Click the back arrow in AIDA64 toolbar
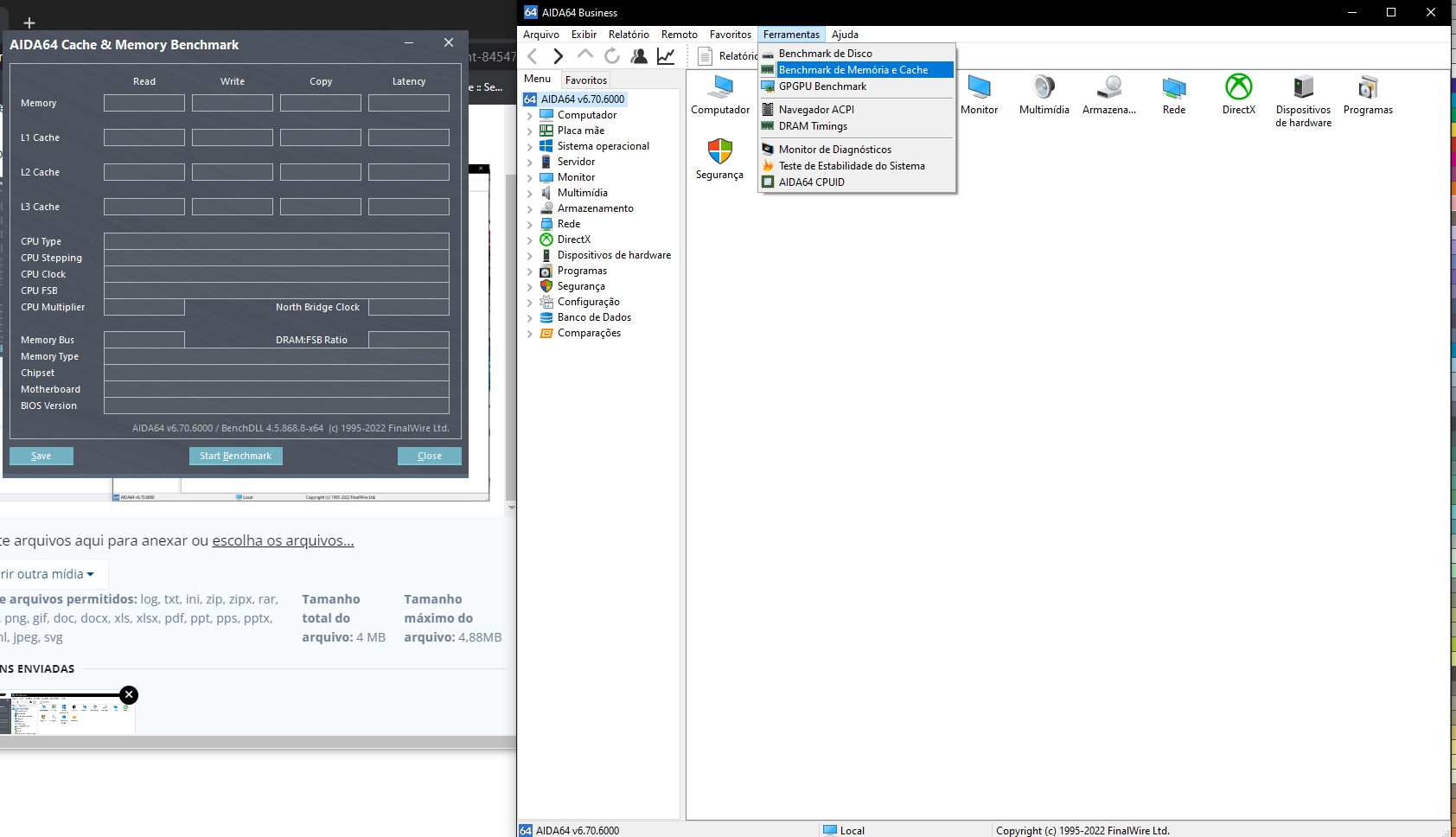The image size is (1456, 837). pyautogui.click(x=533, y=56)
